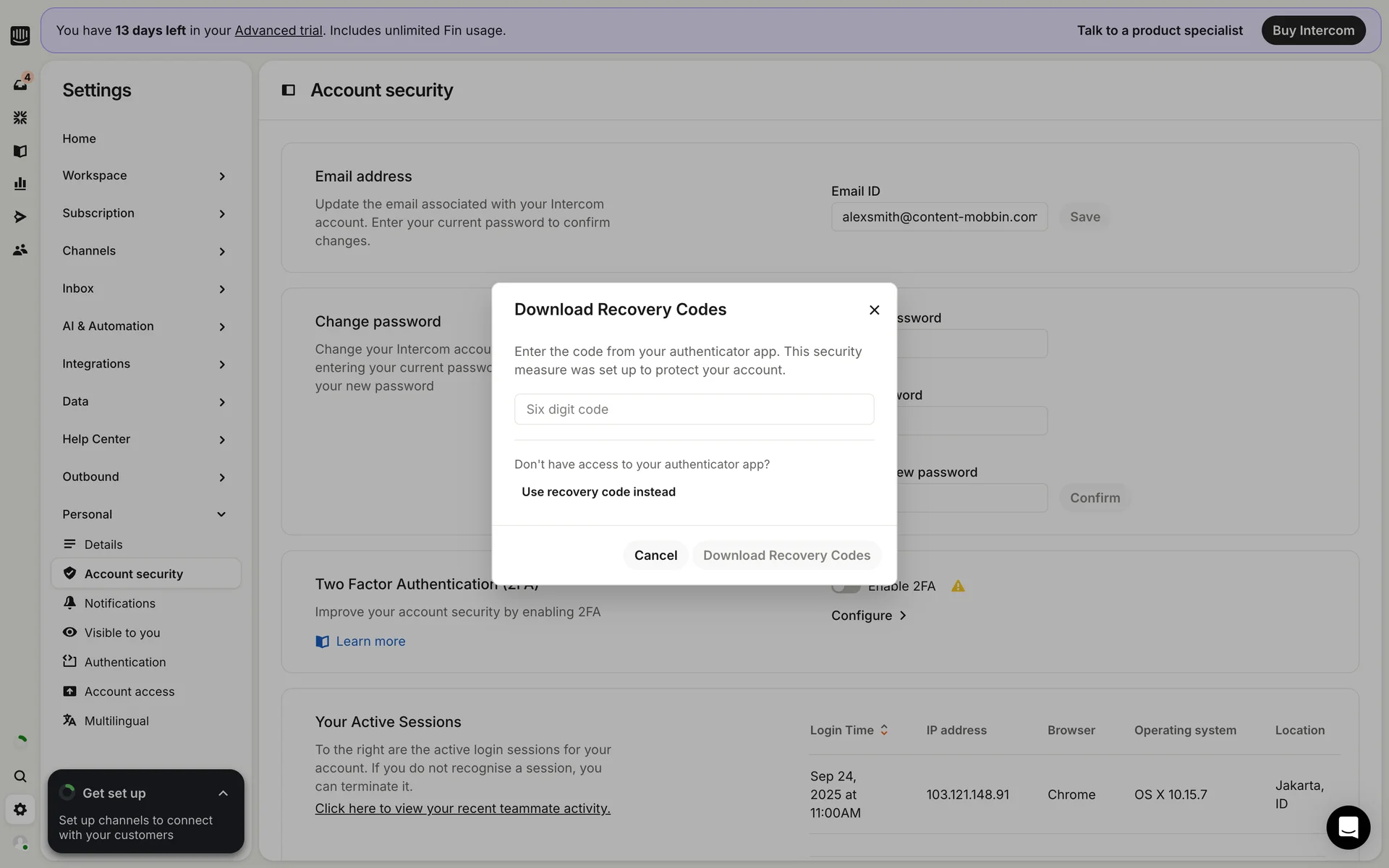Click the Fin AI asterisk icon
Image resolution: width=1389 pixels, height=868 pixels.
click(20, 117)
